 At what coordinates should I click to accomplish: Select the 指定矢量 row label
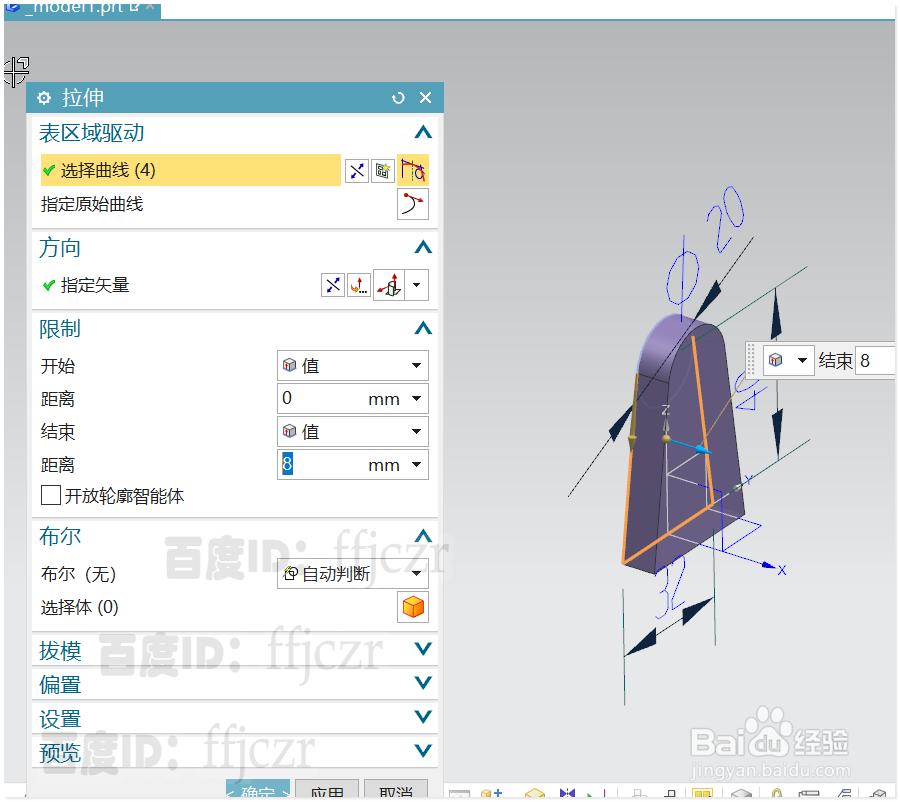(95, 285)
